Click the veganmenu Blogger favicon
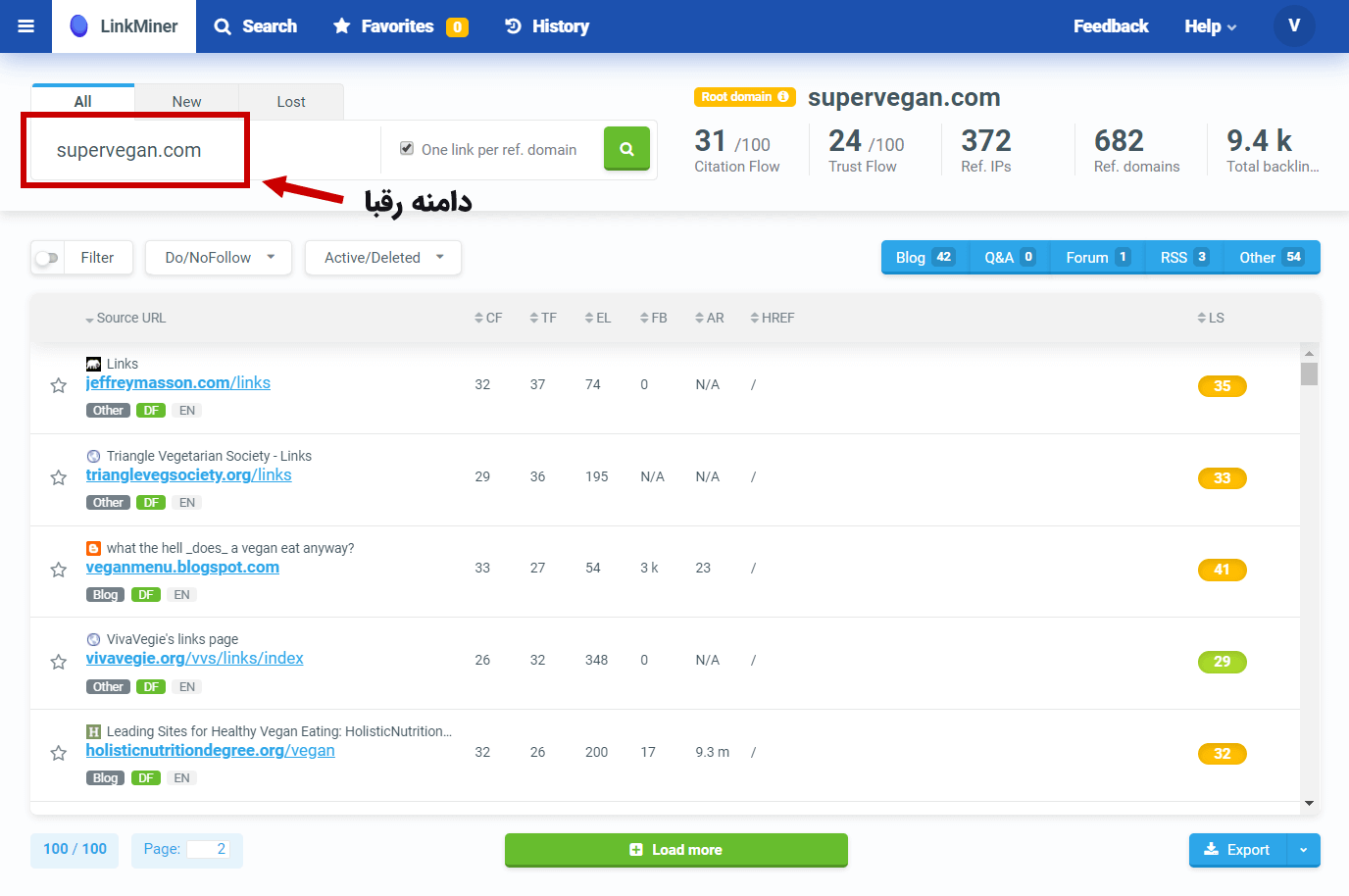Image resolution: width=1349 pixels, height=896 pixels. (x=93, y=548)
